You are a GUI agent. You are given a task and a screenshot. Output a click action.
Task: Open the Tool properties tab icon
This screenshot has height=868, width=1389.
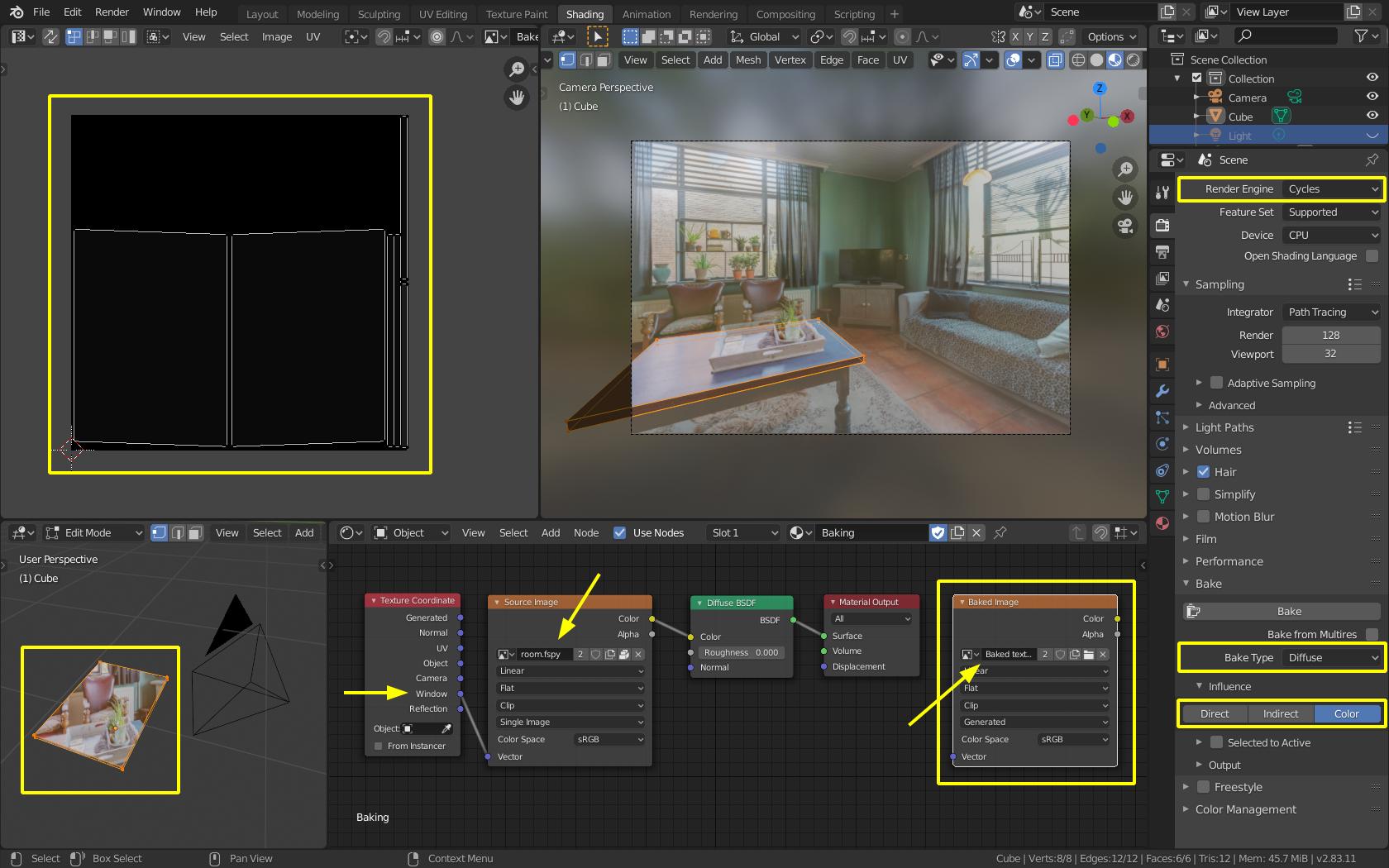[1162, 193]
